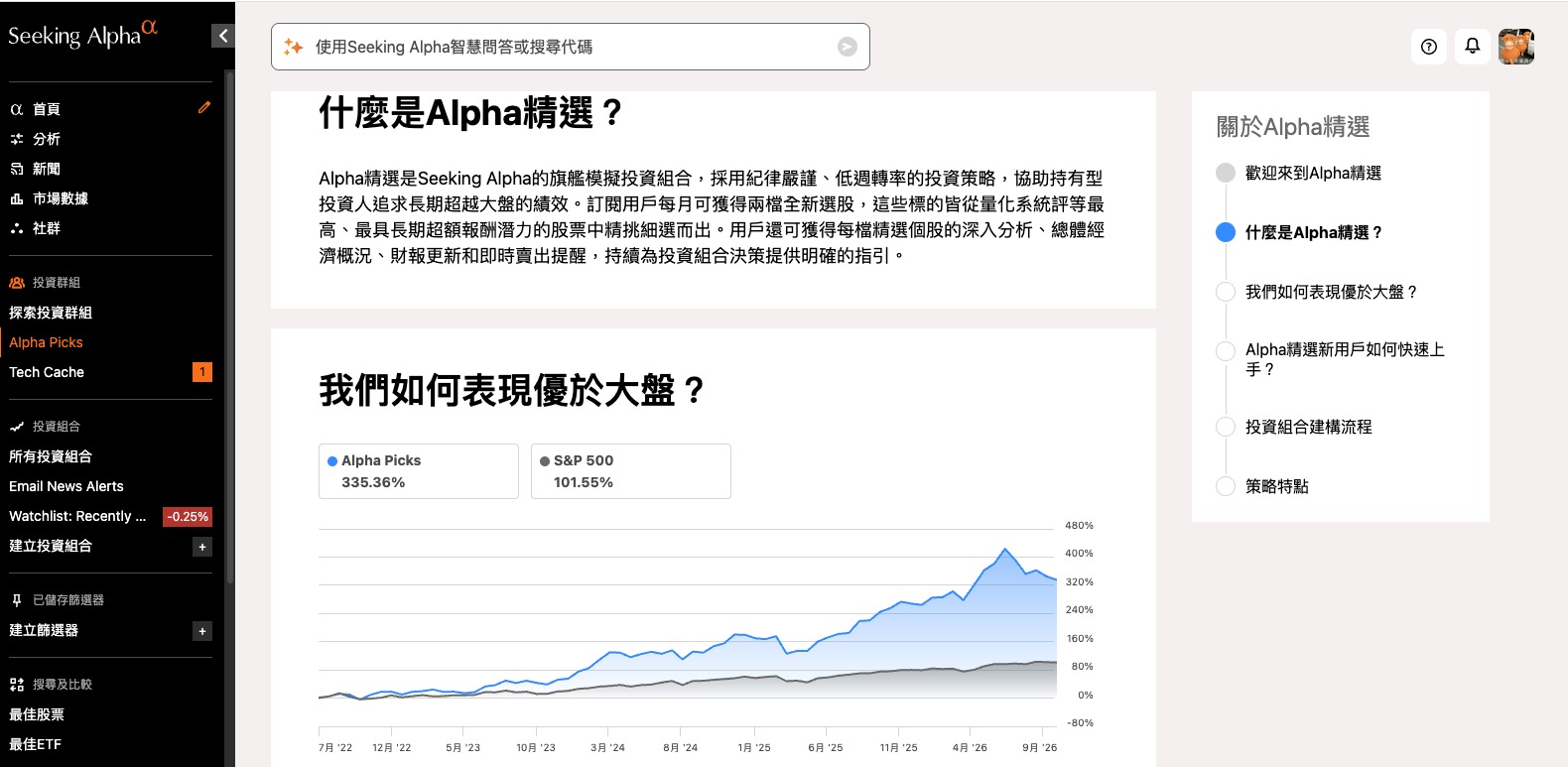Open 分析 menu item

pos(47,139)
